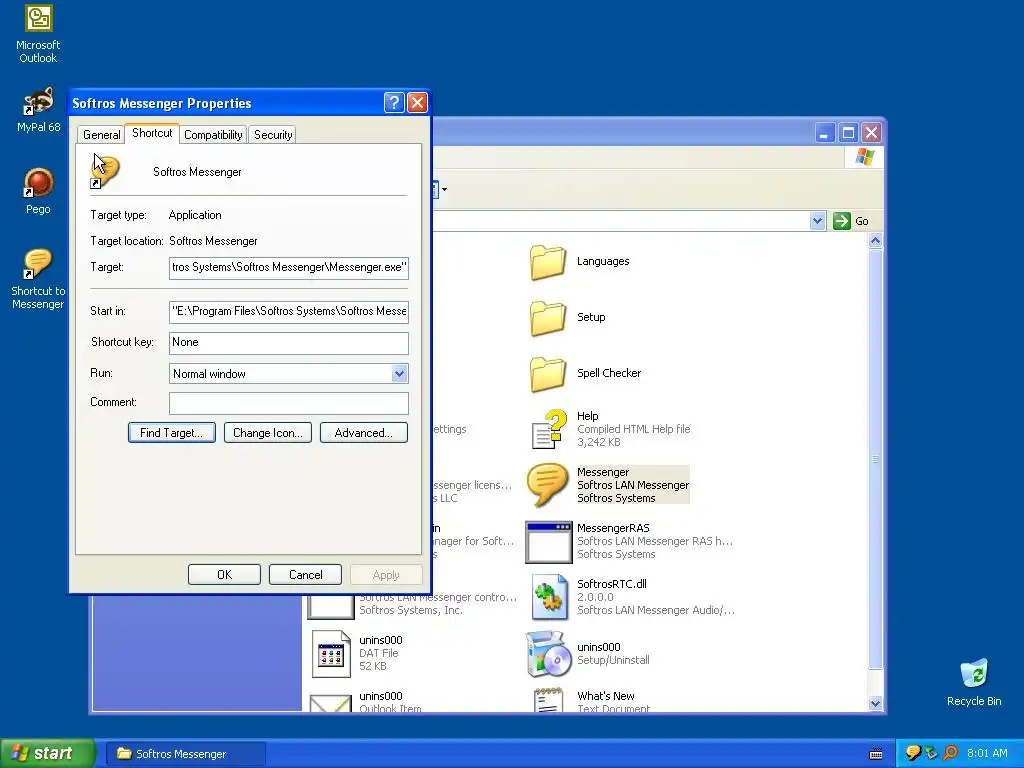Click Softros Messenger tray speech bubble icon
The width and height of the screenshot is (1024, 768).
(913, 754)
